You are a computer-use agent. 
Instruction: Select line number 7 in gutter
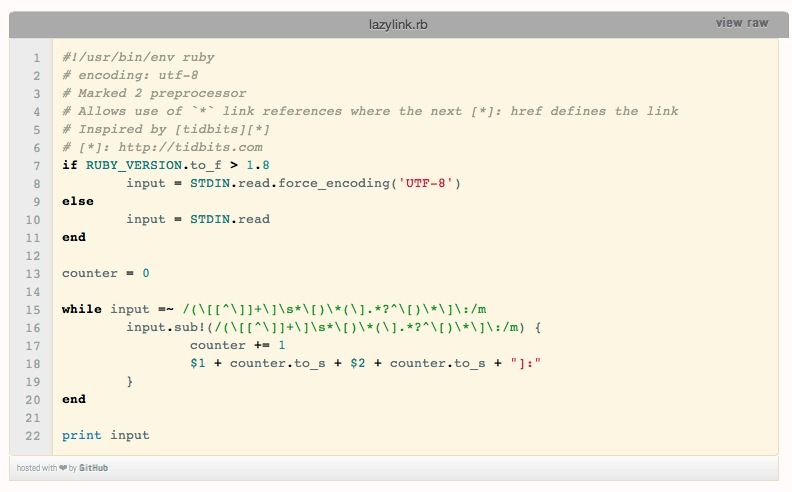(36, 166)
